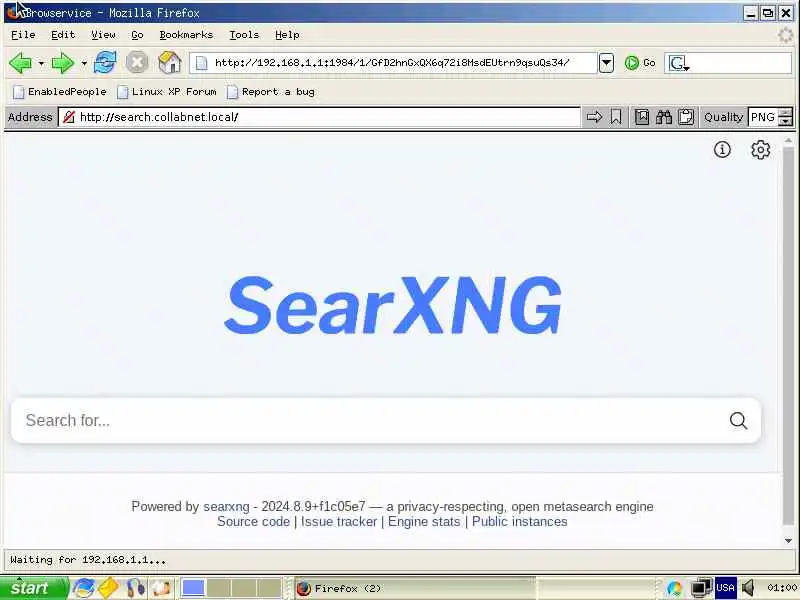Click the SearXNG logo

[x=393, y=305]
